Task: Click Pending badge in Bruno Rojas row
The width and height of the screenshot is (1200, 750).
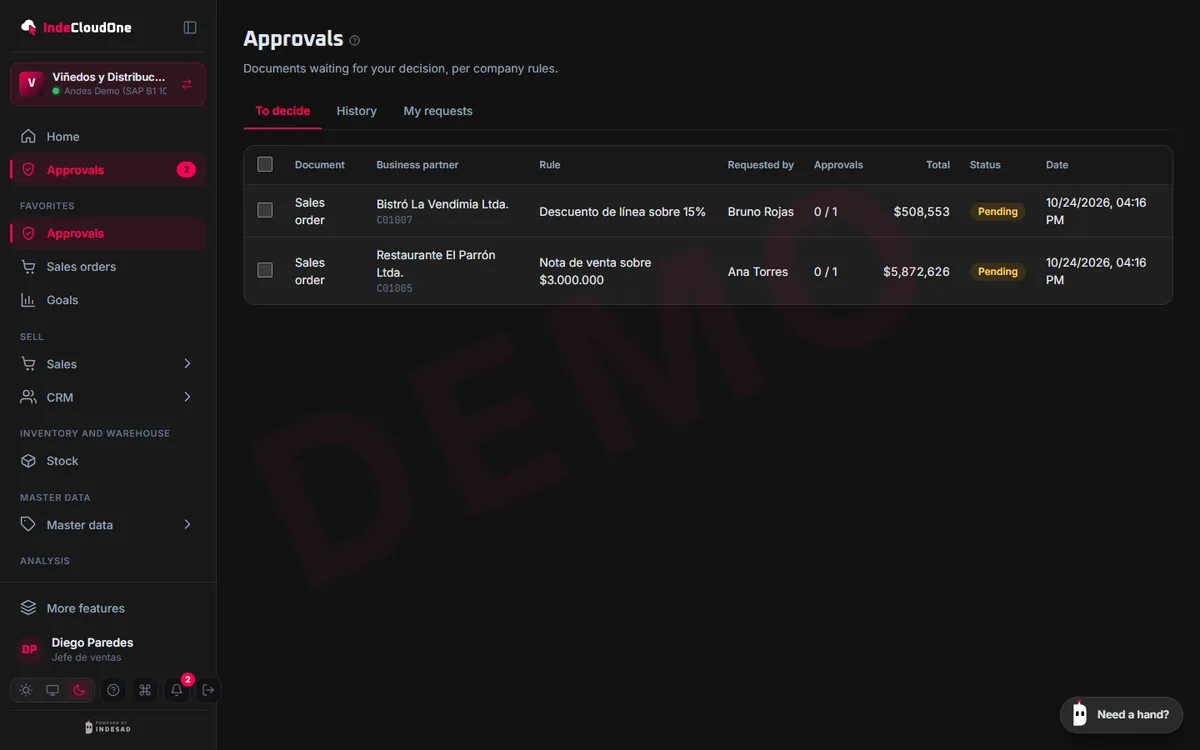Action: pyautogui.click(x=997, y=212)
